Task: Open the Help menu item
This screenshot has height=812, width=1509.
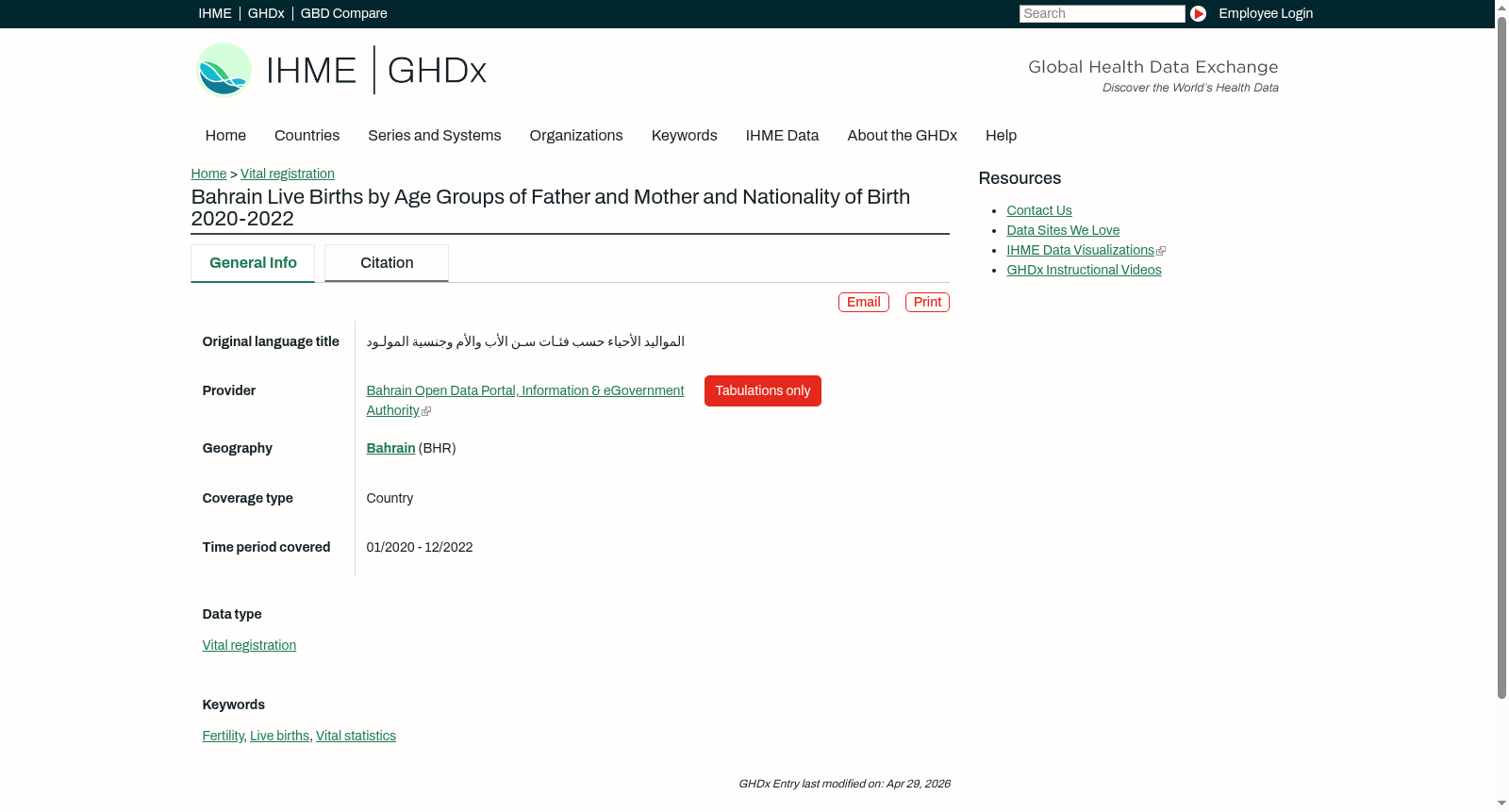Action: tap(1001, 136)
